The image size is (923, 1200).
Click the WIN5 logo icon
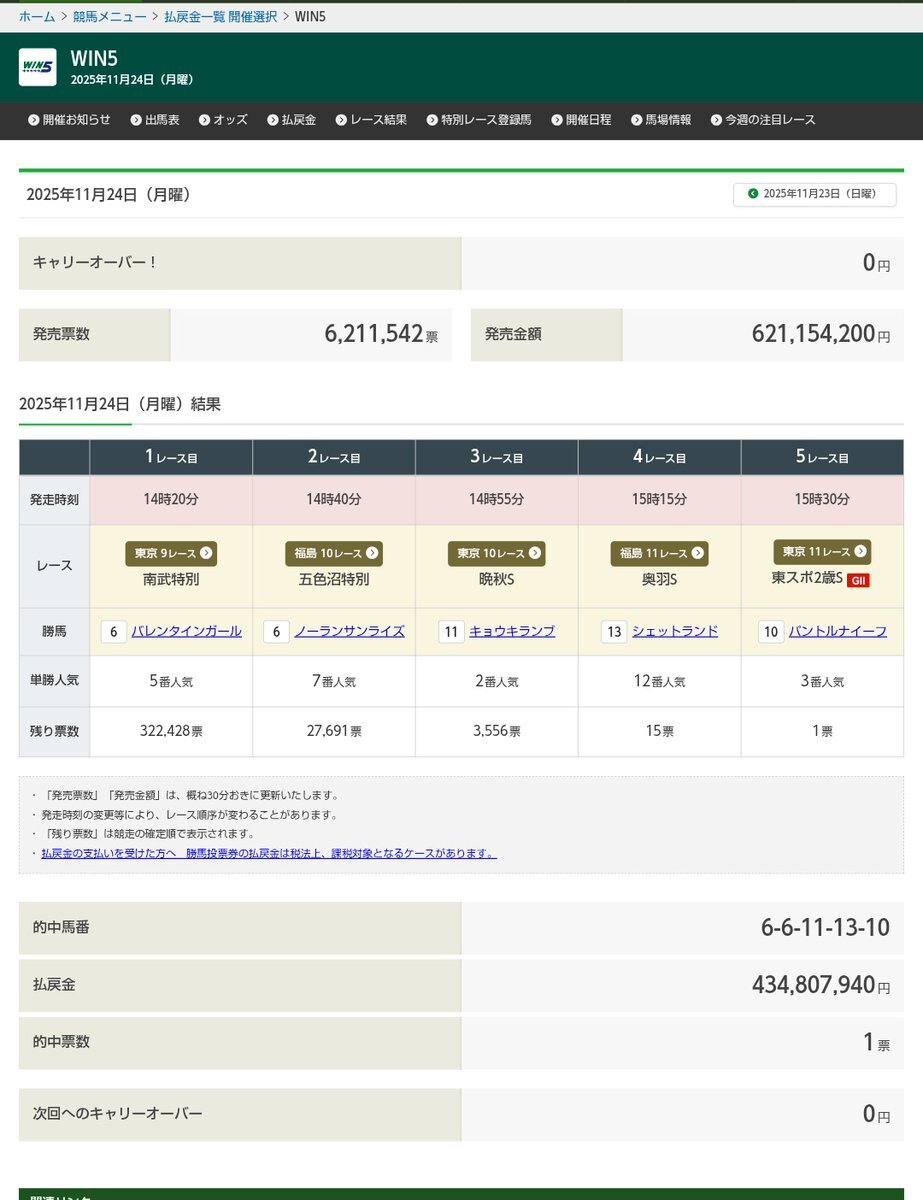37,68
